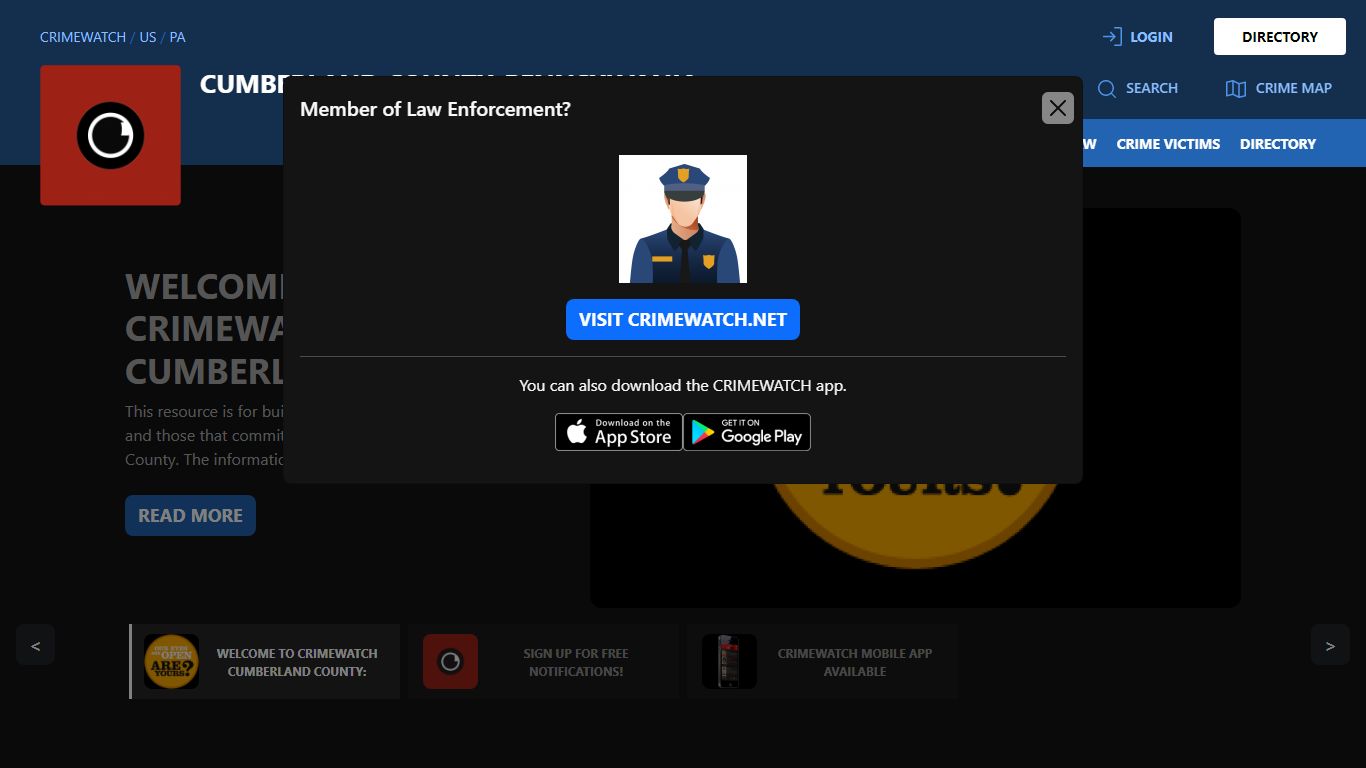Click the red notifications slide thumbnail
1366x768 pixels.
click(450, 662)
